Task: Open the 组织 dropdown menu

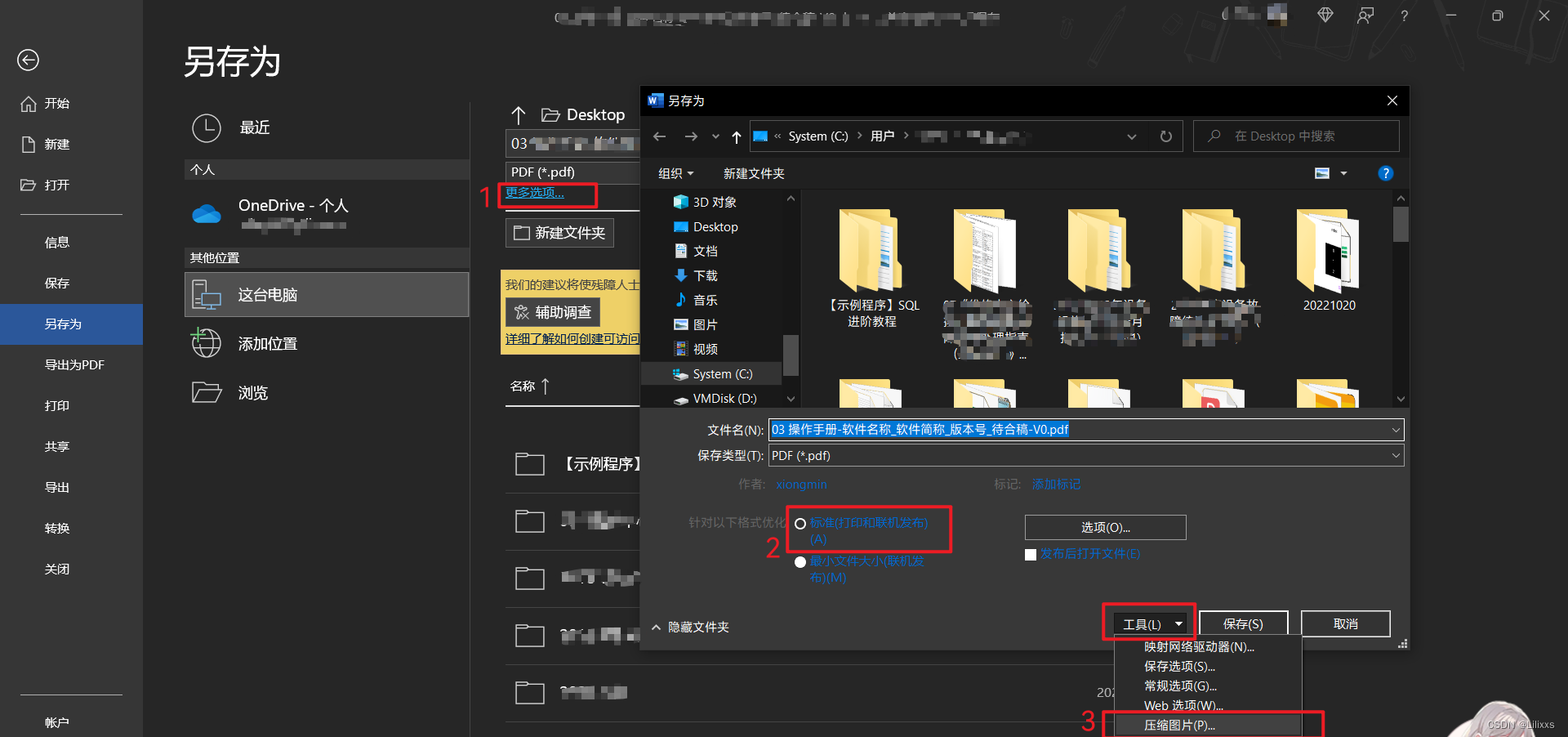Action: tap(675, 173)
